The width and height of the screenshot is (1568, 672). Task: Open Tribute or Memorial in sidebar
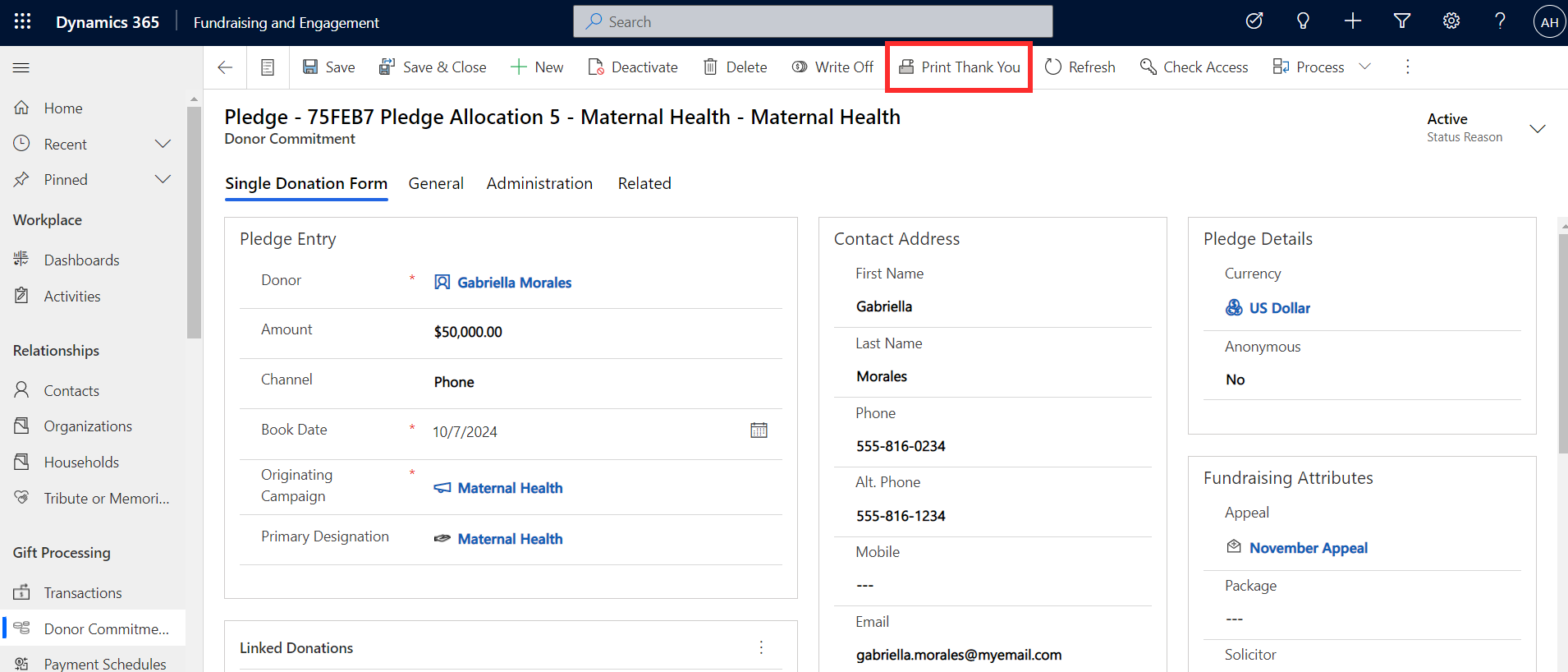point(93,498)
